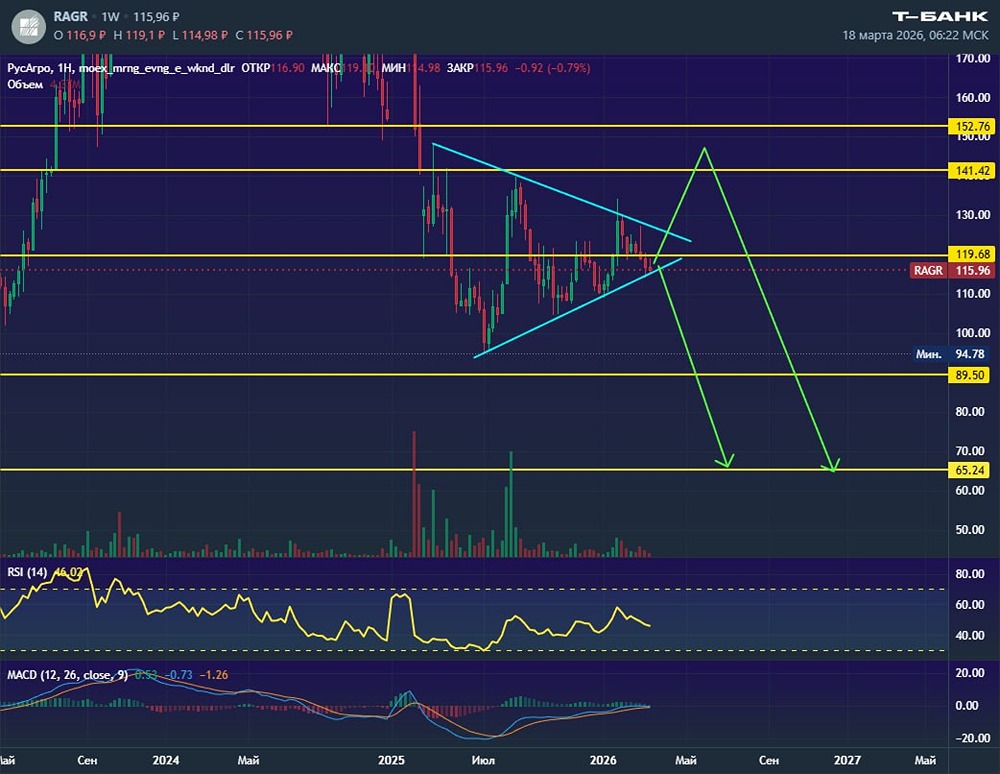Screen dimensions: 1000x774
Task: Click the 2025 label on time axis
Action: [391, 760]
